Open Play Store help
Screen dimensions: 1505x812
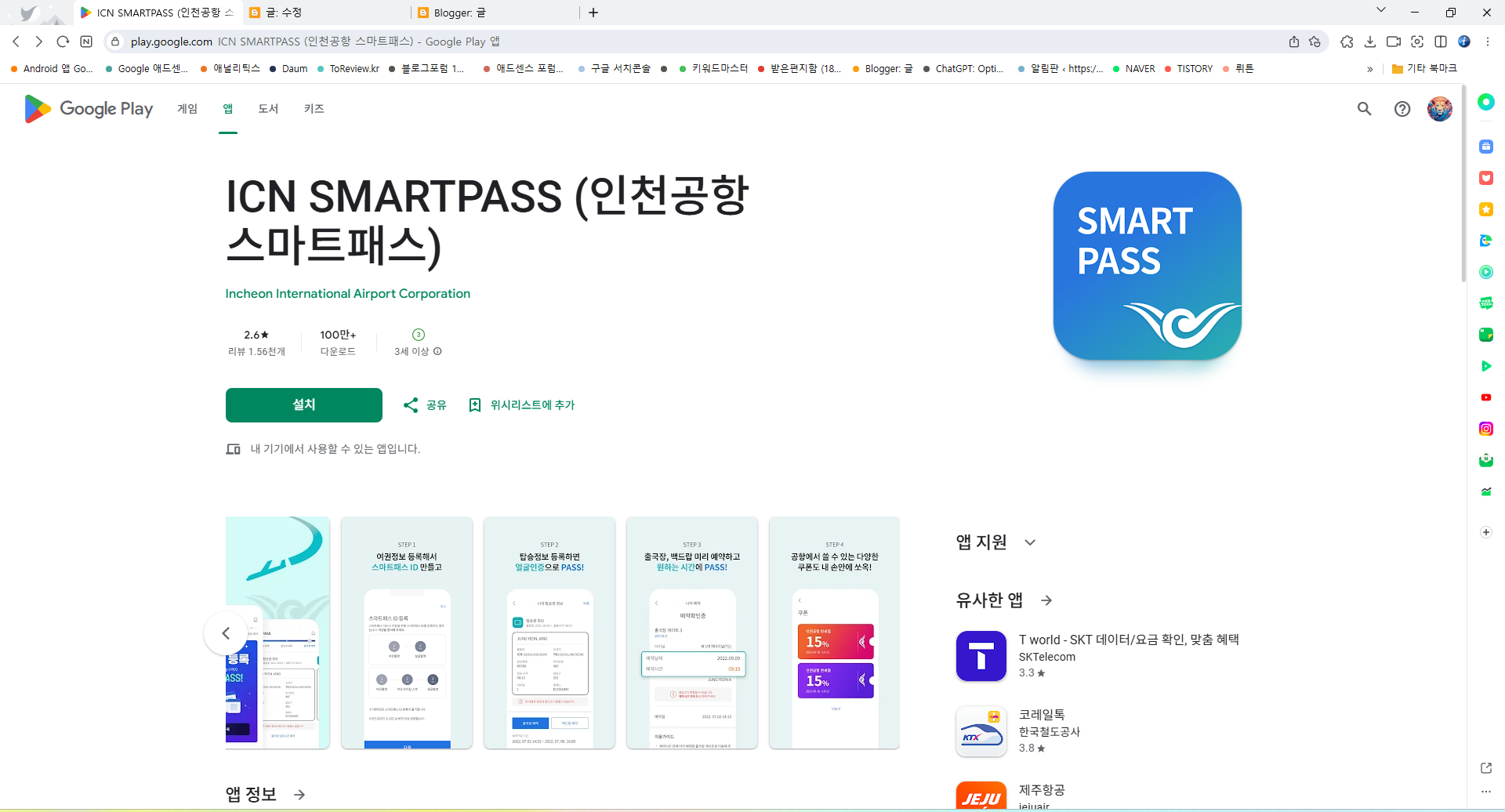tap(1402, 109)
